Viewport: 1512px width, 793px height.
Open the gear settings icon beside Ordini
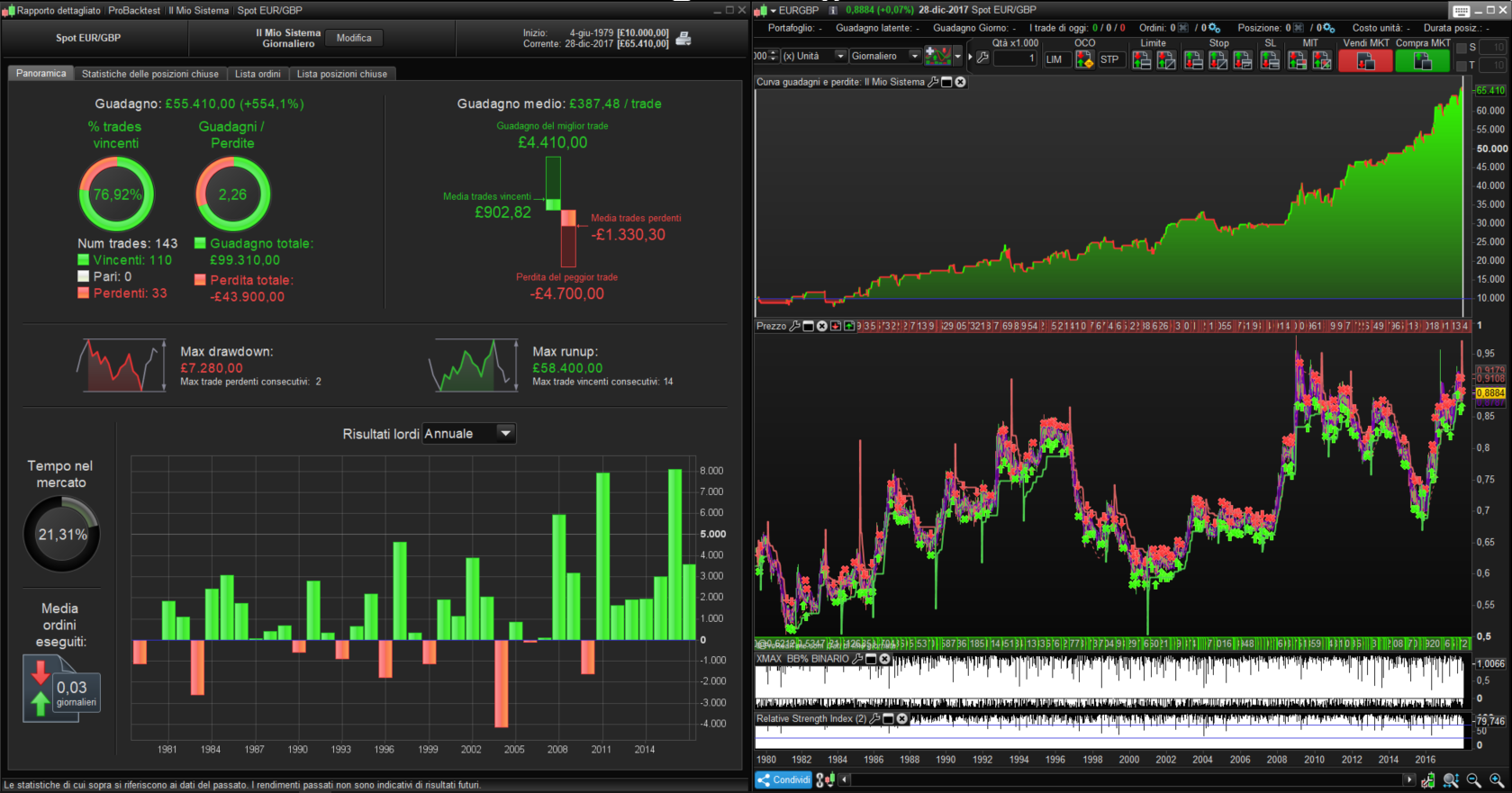coord(1213,28)
